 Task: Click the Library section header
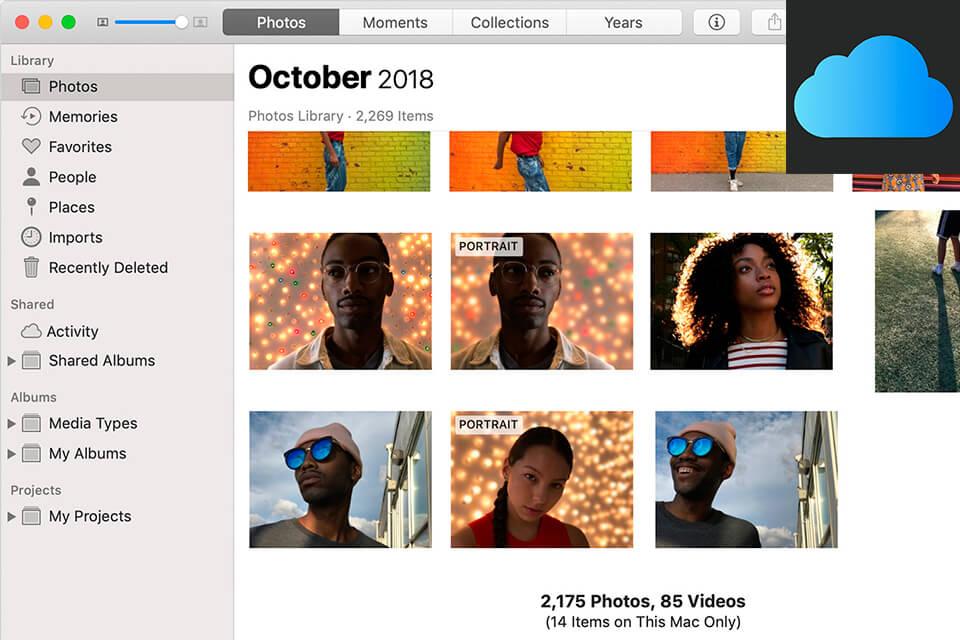click(32, 60)
